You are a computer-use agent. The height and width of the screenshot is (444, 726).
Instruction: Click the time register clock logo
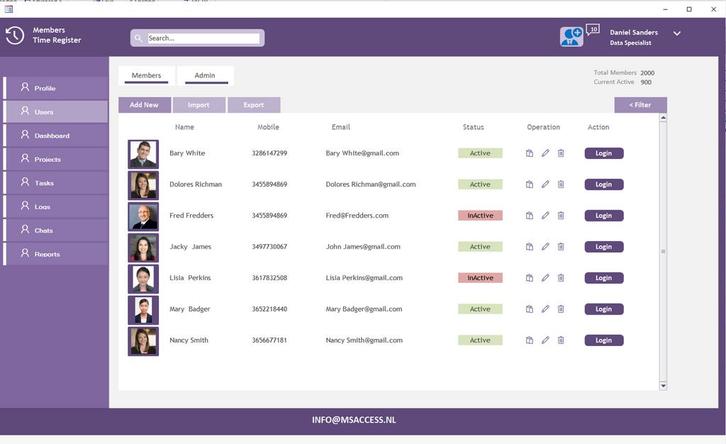pyautogui.click(x=15, y=36)
